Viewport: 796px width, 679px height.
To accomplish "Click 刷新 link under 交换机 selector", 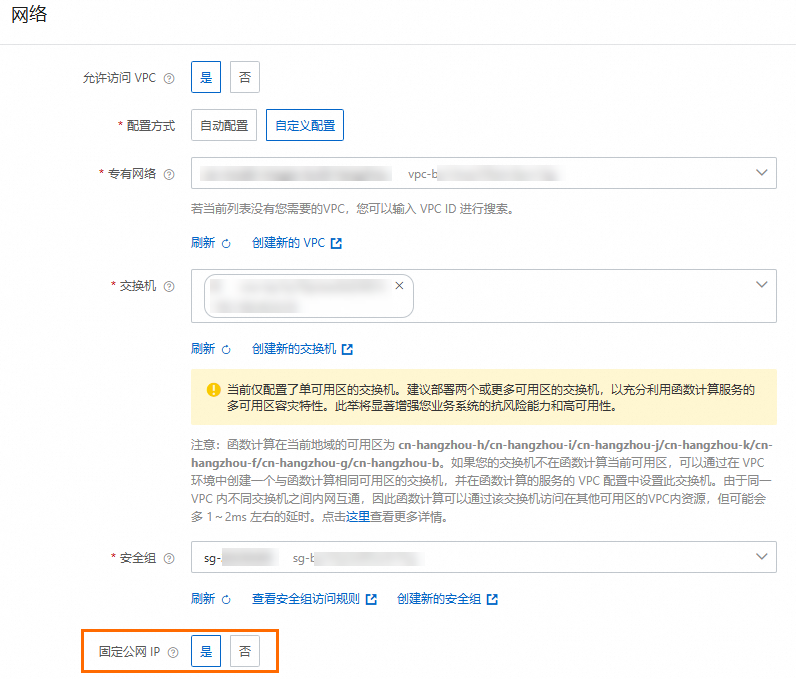I will pyautogui.click(x=203, y=349).
